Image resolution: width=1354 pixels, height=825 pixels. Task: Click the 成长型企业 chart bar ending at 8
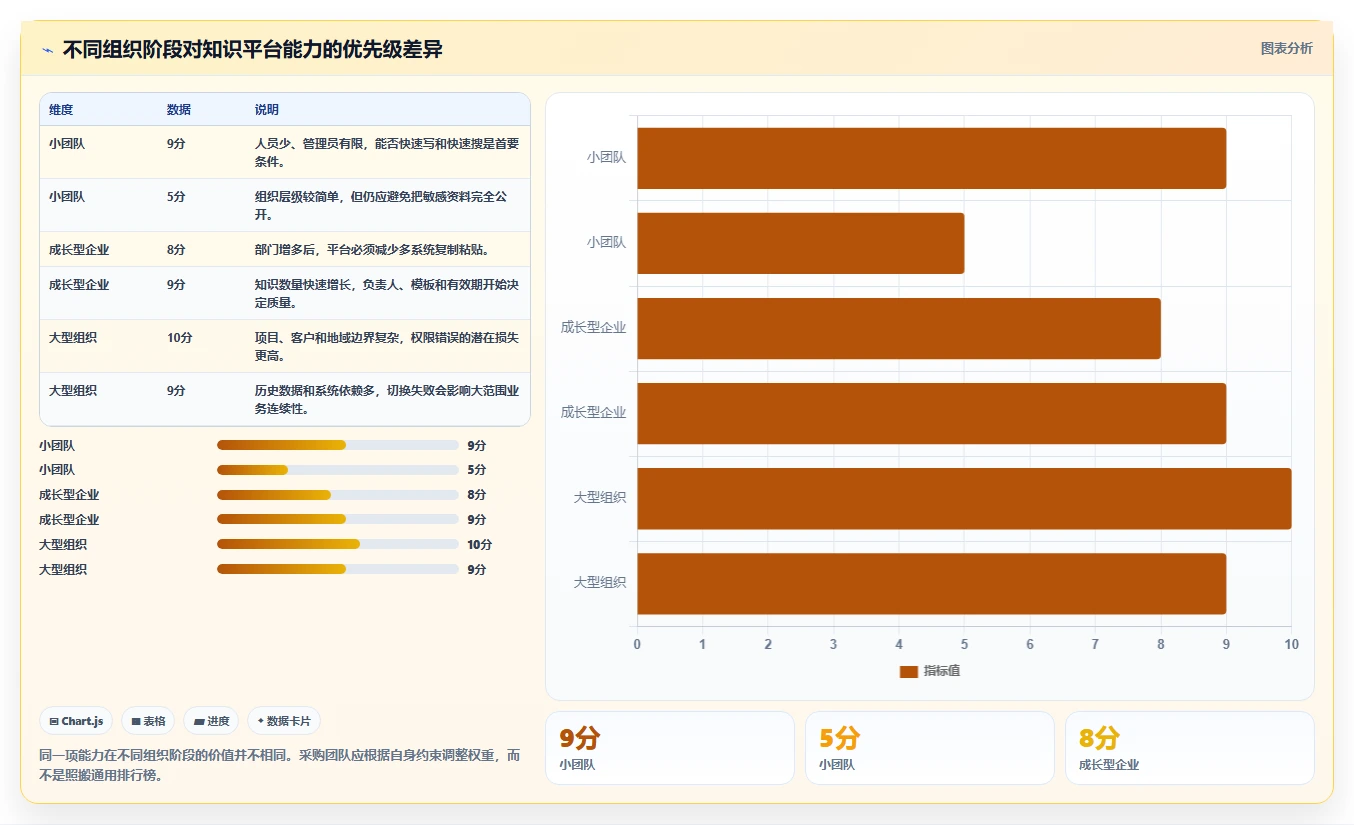pos(899,328)
